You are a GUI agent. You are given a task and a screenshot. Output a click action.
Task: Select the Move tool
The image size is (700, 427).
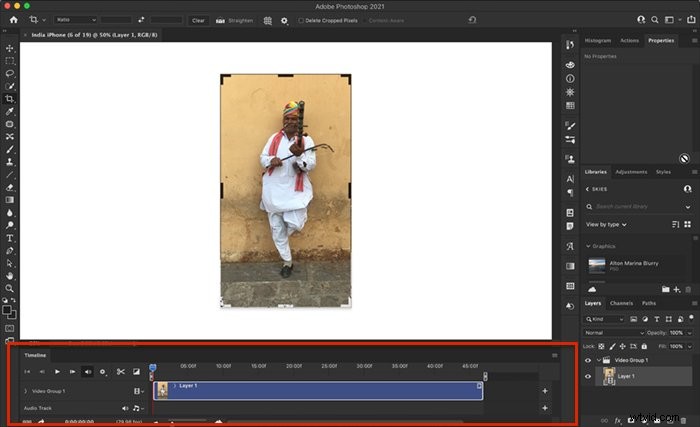tap(9, 48)
